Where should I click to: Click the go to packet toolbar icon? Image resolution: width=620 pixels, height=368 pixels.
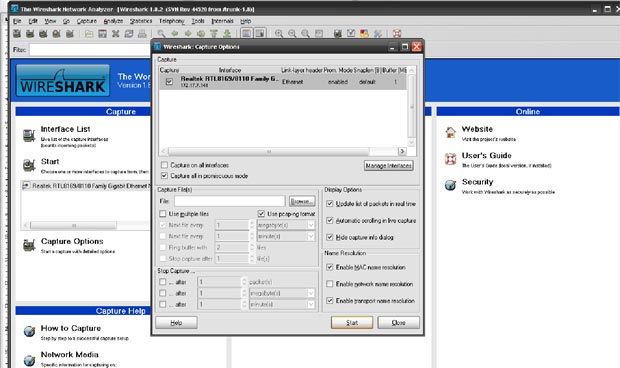tap(201, 34)
